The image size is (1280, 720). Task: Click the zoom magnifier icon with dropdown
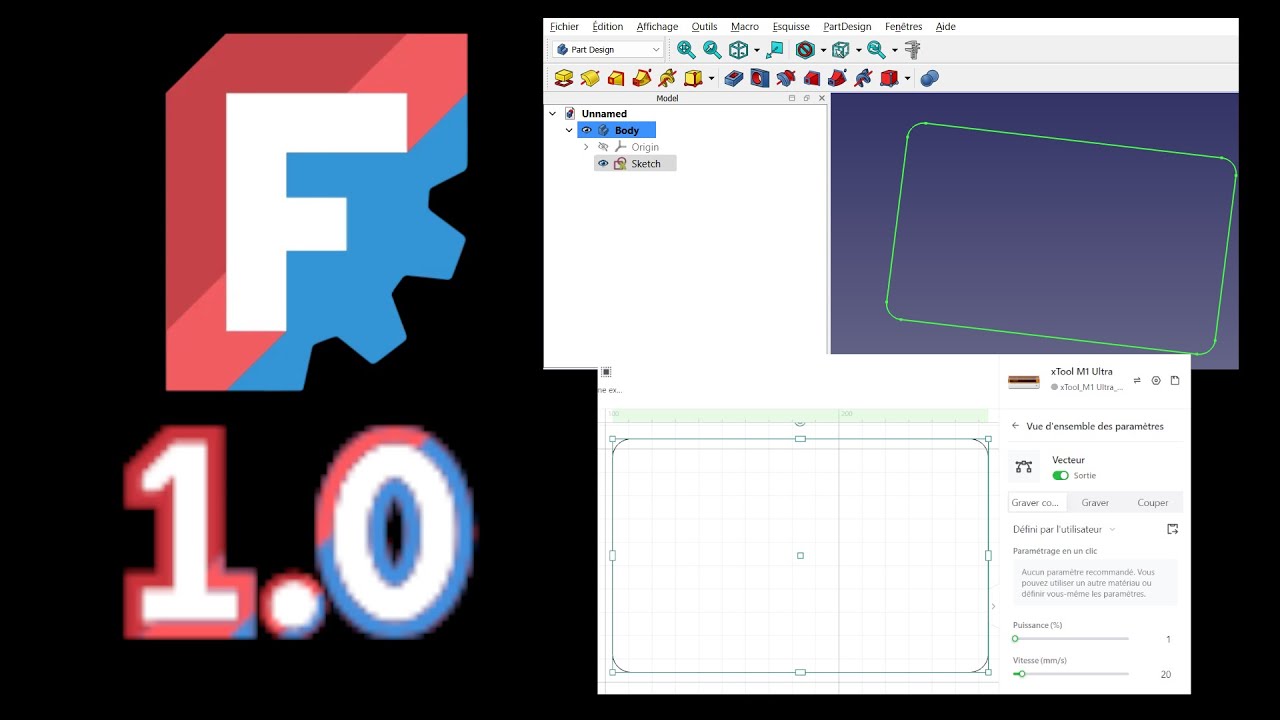tap(876, 49)
